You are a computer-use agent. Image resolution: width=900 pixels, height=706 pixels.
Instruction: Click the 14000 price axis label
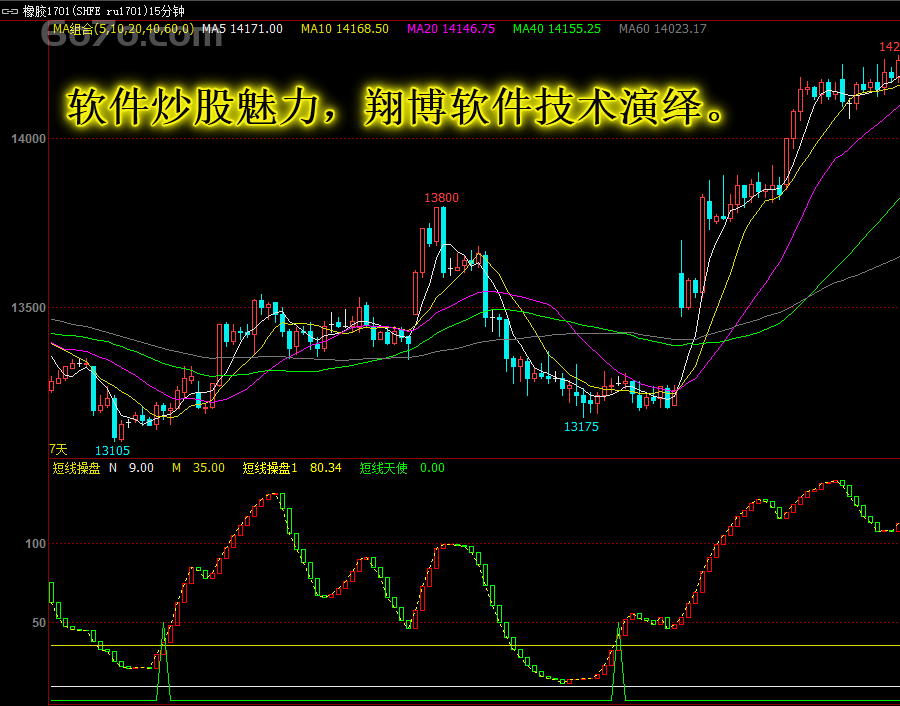click(28, 138)
